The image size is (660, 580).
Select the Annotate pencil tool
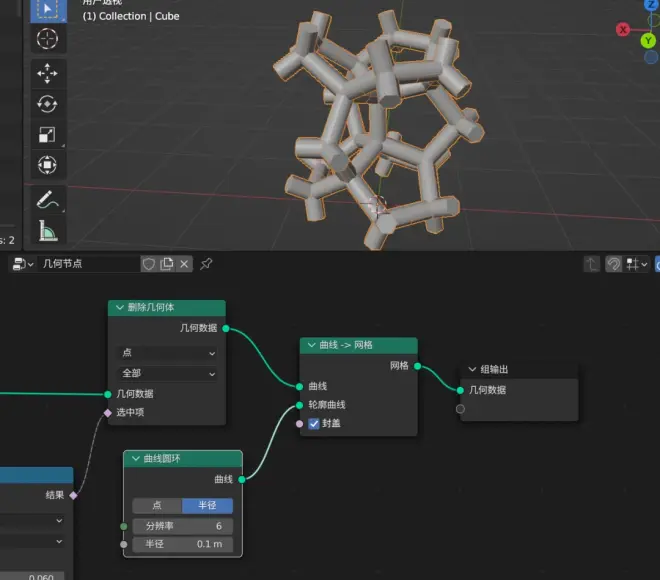tap(47, 200)
